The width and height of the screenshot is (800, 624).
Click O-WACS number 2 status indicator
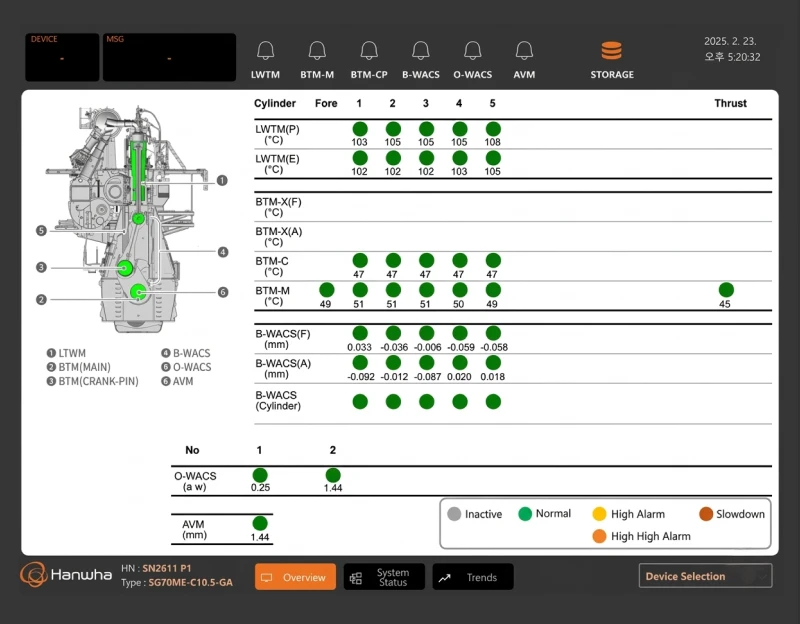[333, 475]
